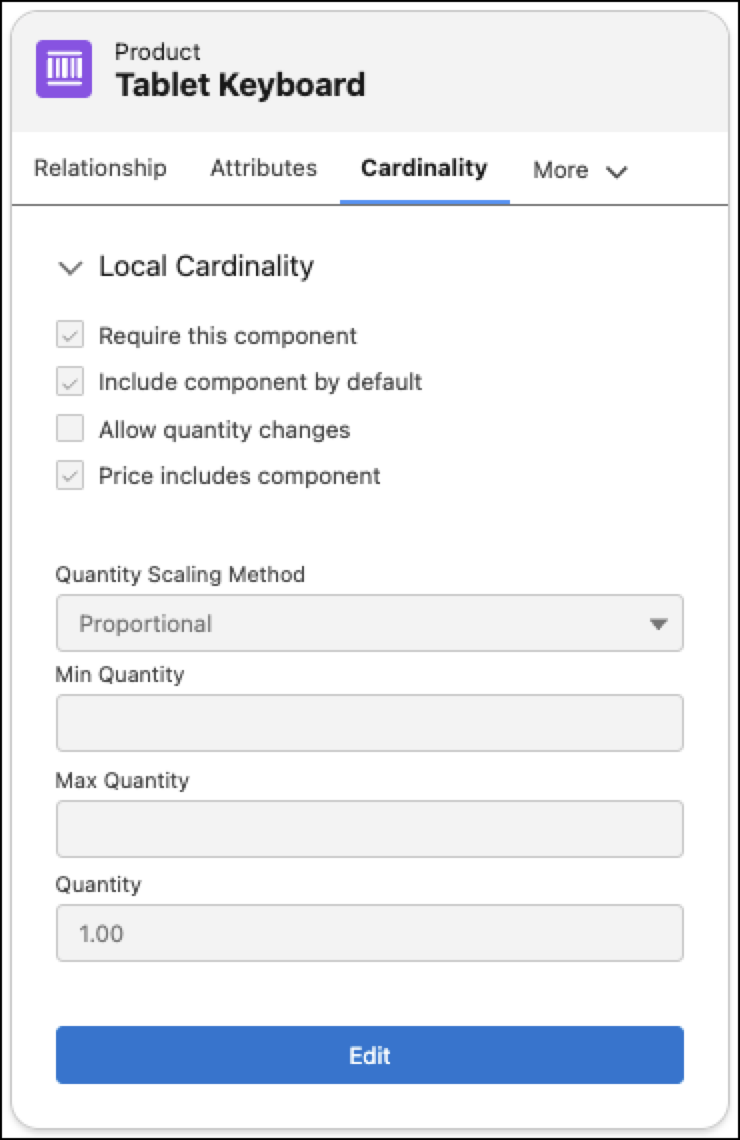Screen dimensions: 740x1140
Task: Click the Tablet Keyboard product title
Action: pos(241,85)
